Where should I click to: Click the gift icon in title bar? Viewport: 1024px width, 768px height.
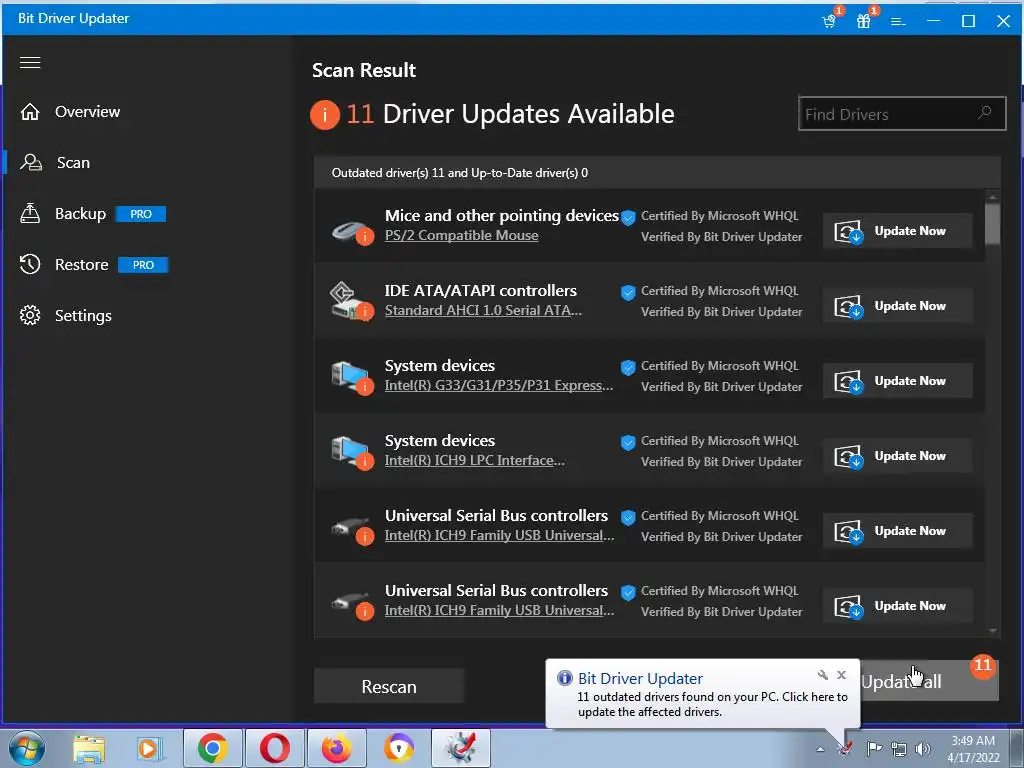(865, 20)
